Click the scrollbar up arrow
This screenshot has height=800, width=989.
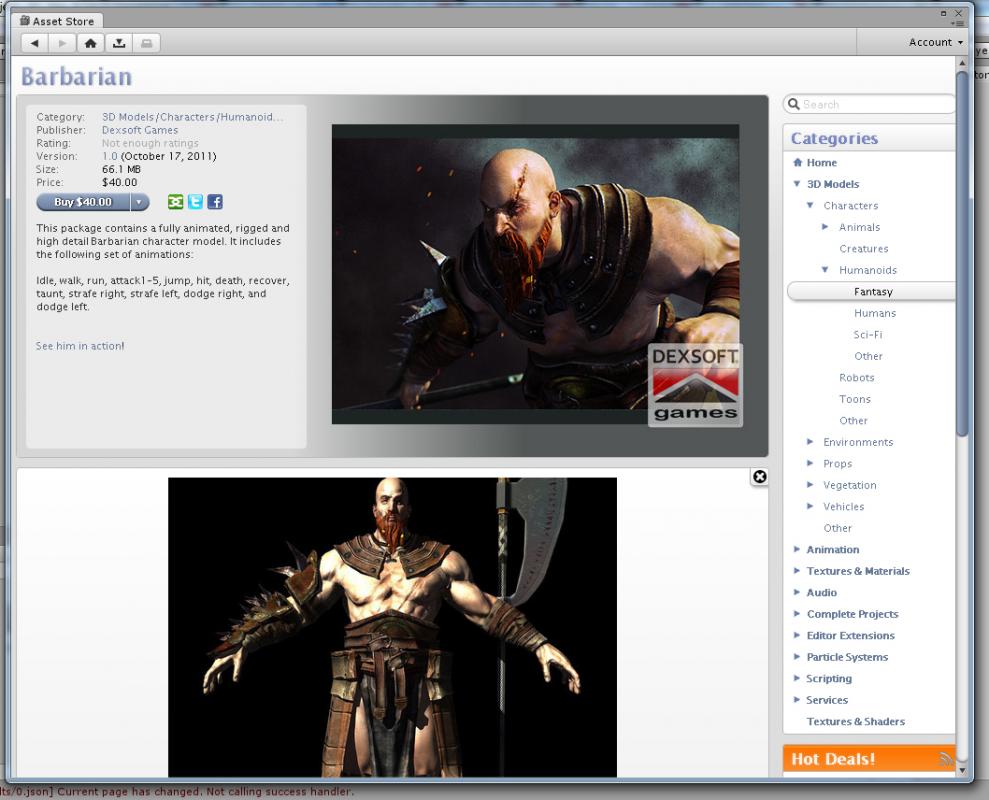tap(962, 63)
